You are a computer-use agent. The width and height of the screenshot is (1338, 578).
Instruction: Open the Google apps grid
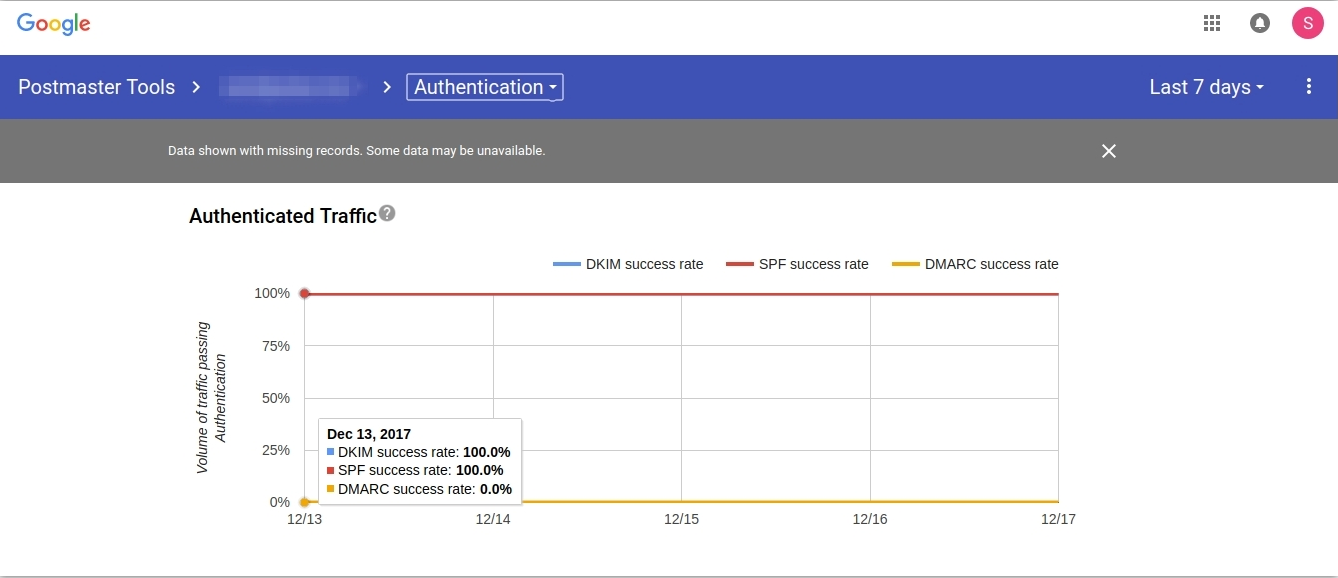1212,23
